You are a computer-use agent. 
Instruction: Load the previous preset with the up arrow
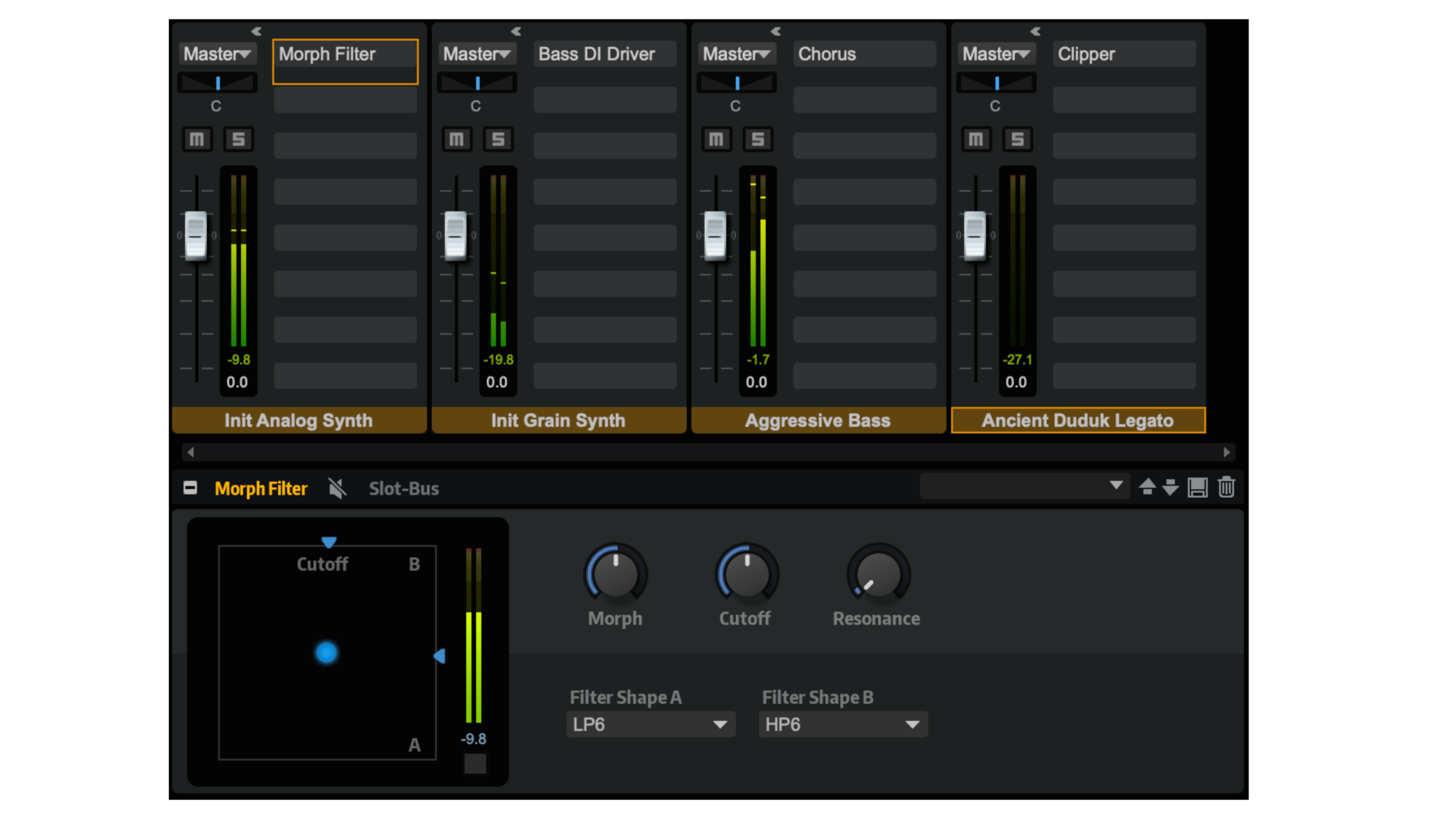tap(1147, 488)
